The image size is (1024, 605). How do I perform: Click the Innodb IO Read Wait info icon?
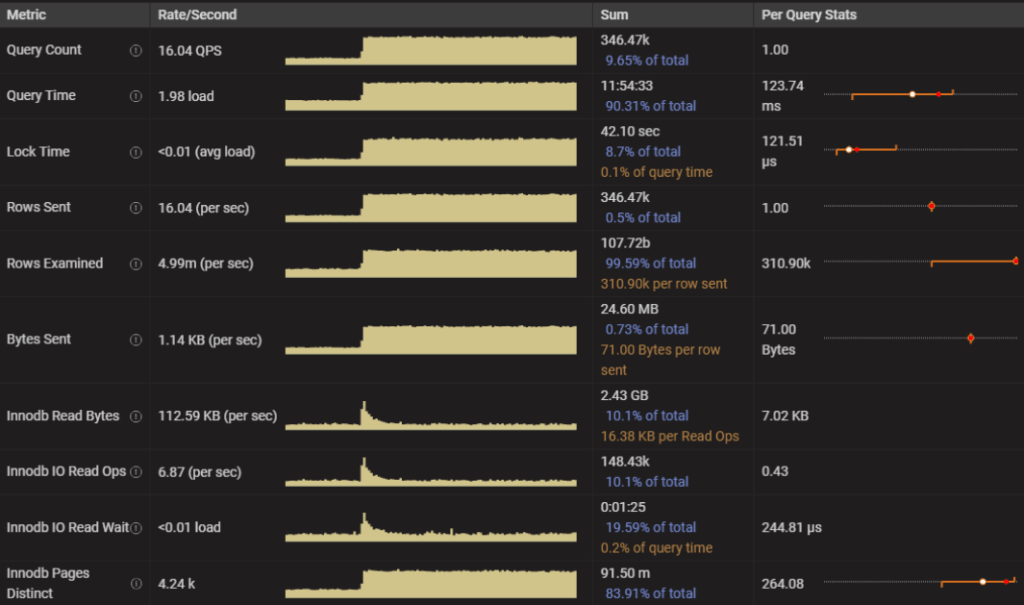(x=136, y=527)
